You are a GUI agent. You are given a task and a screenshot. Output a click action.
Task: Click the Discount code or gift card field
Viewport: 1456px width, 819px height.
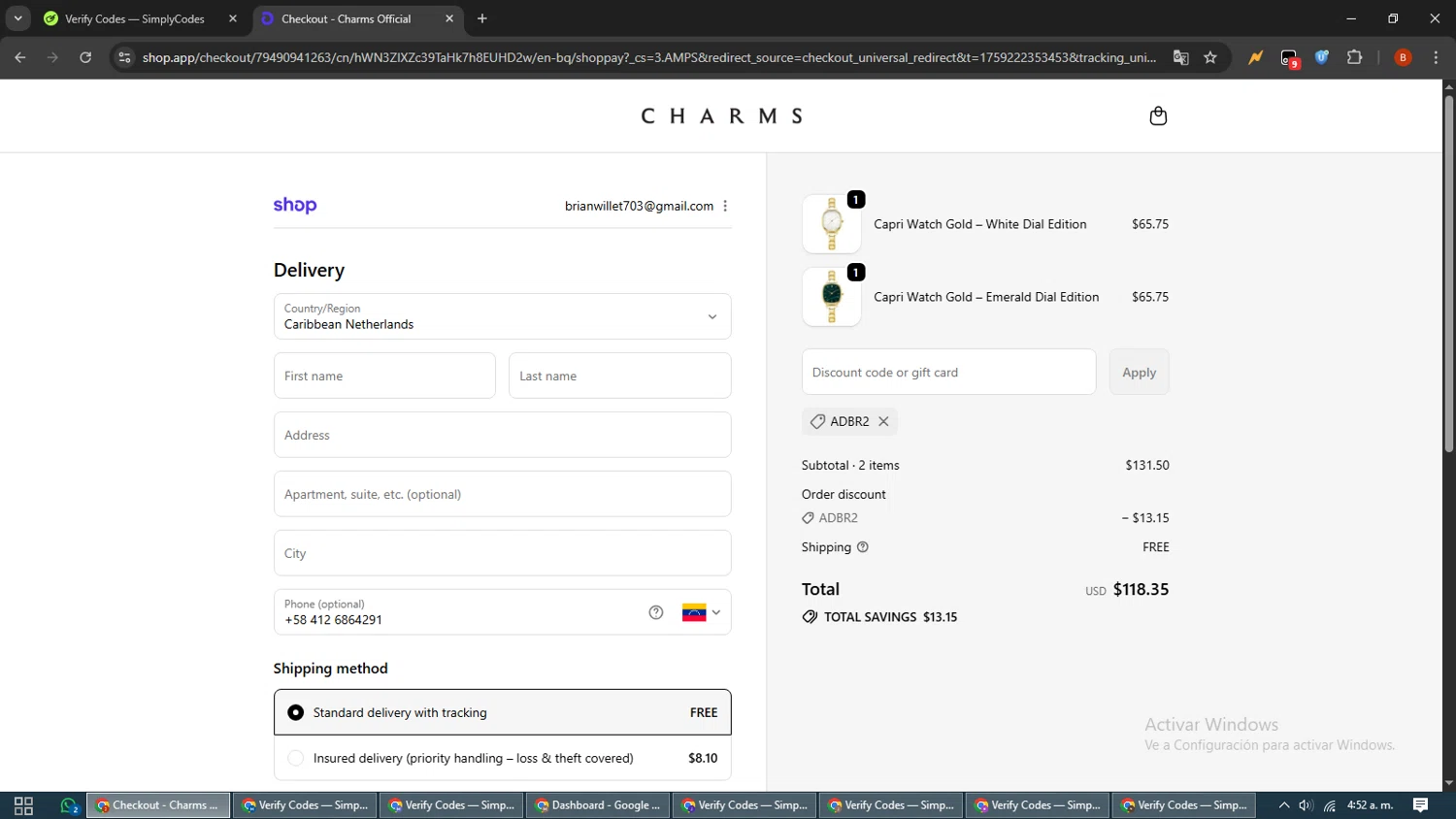pos(948,372)
